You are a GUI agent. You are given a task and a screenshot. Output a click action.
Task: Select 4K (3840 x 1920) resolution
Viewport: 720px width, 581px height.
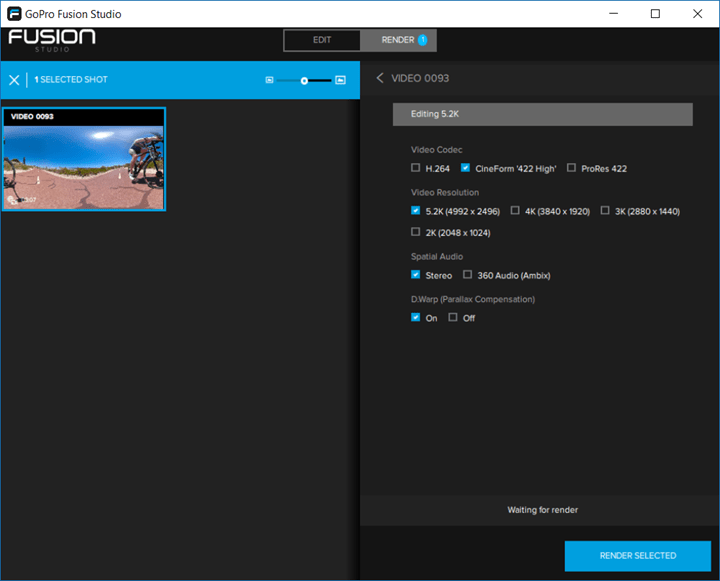(515, 210)
